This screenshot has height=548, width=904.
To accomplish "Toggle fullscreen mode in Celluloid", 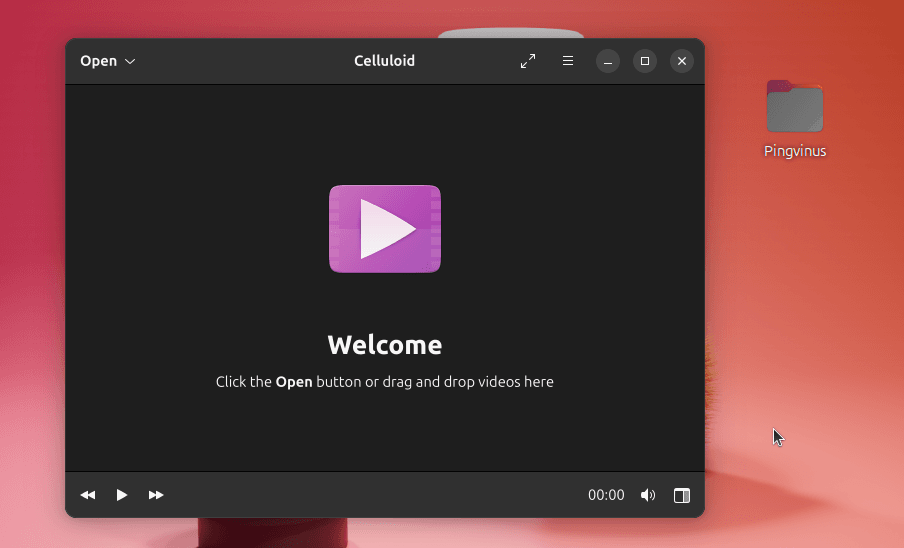I will (528, 61).
